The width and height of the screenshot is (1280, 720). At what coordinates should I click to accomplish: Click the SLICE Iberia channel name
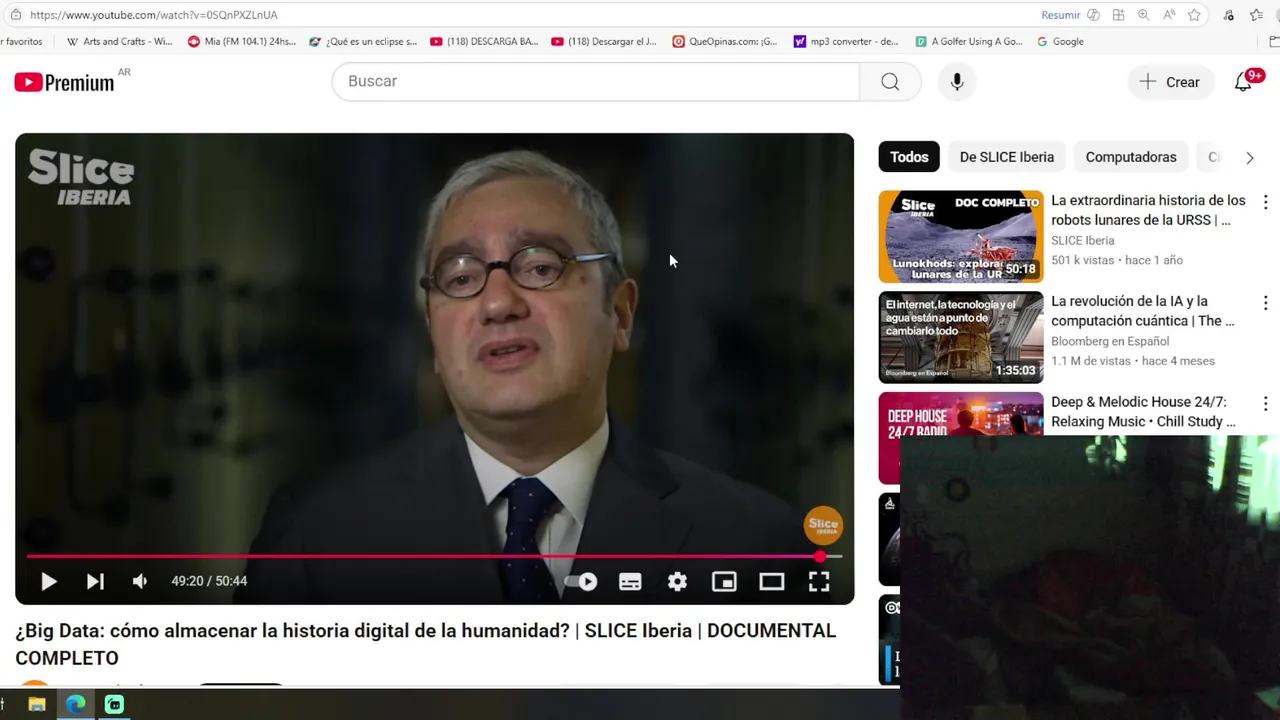tap(1082, 240)
